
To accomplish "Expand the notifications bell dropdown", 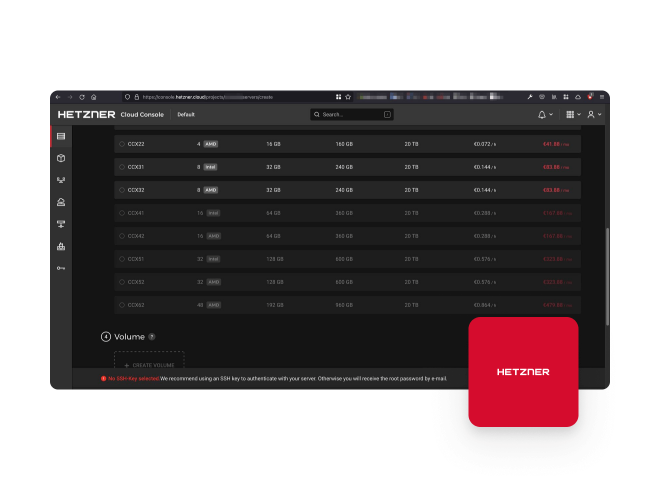I will click(545, 115).
